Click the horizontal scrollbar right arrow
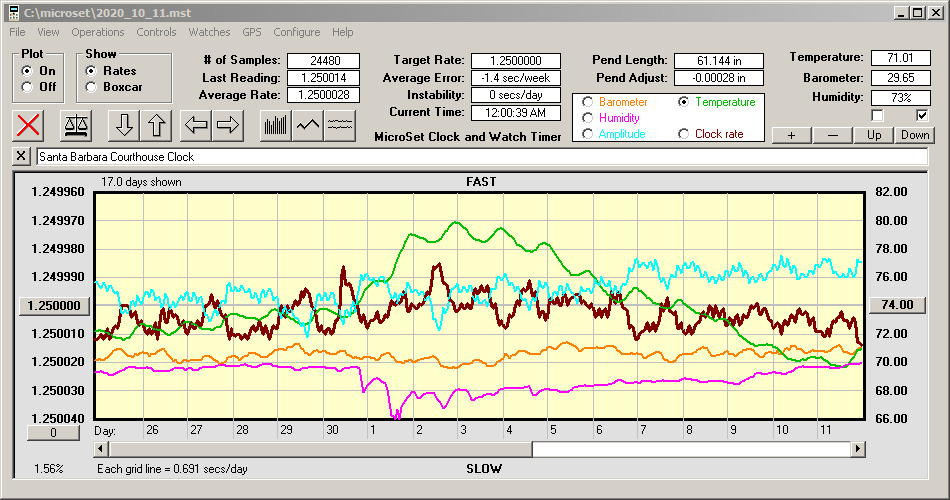The width and height of the screenshot is (950, 500). 858,449
